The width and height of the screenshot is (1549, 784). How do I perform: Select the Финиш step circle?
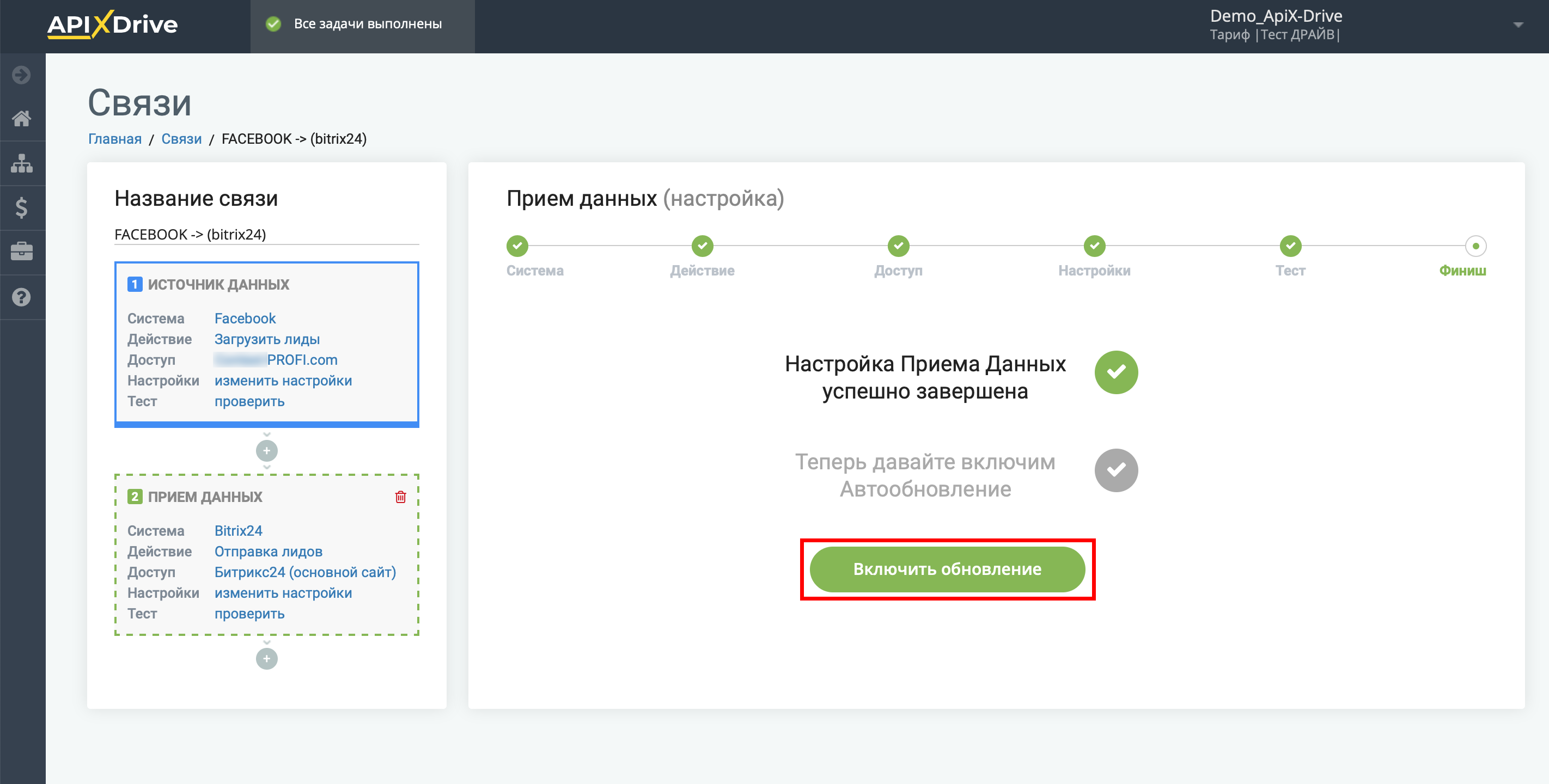pyautogui.click(x=1475, y=246)
